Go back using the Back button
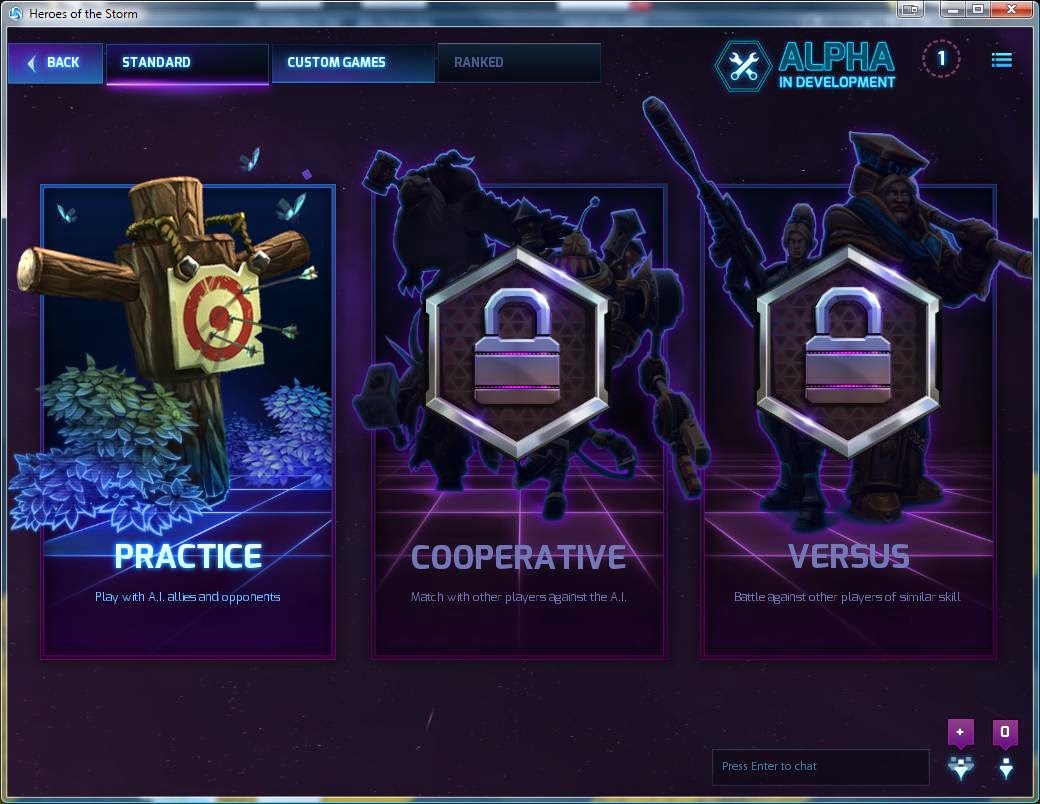Image resolution: width=1040 pixels, height=804 pixels. click(56, 63)
